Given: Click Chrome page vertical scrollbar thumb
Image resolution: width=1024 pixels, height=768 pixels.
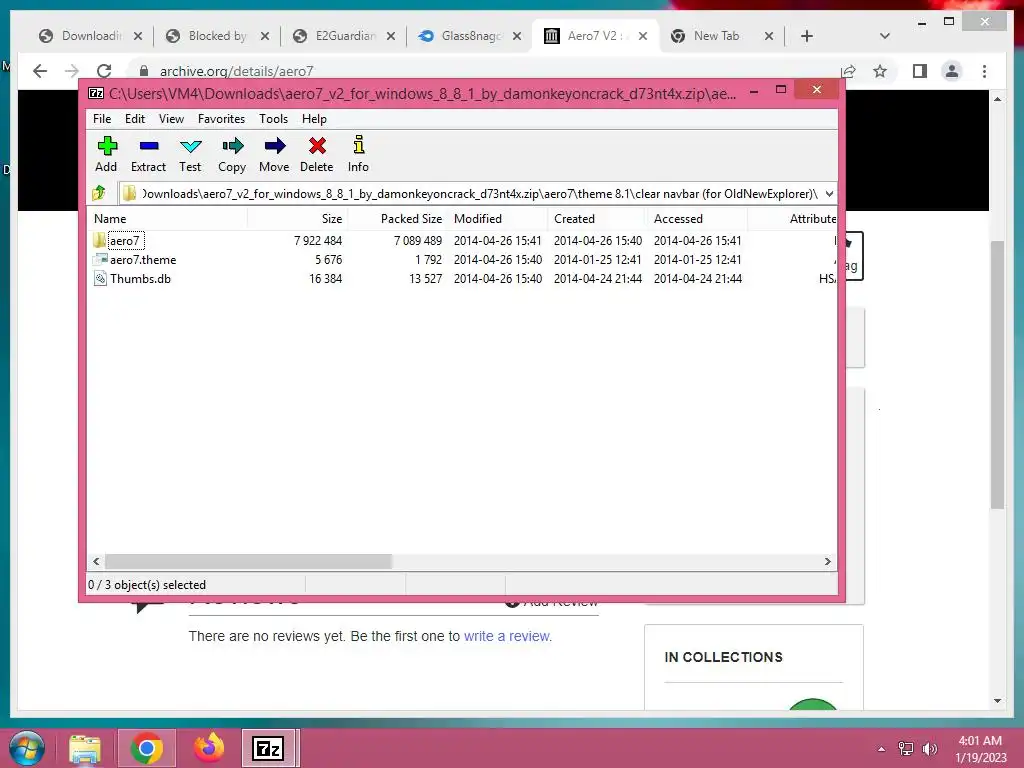Looking at the screenshot, I should coord(997,374).
